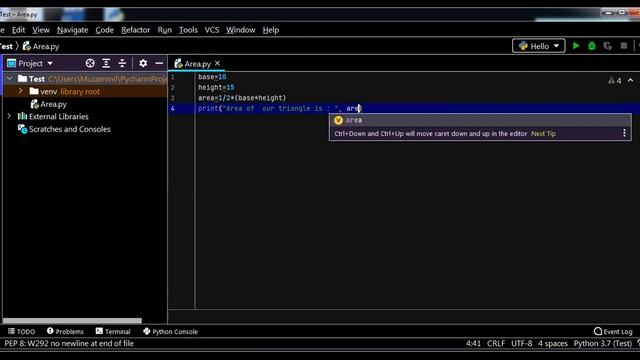The image size is (640, 360).
Task: Click the UTF-8 encoding status
Action: [522, 343]
